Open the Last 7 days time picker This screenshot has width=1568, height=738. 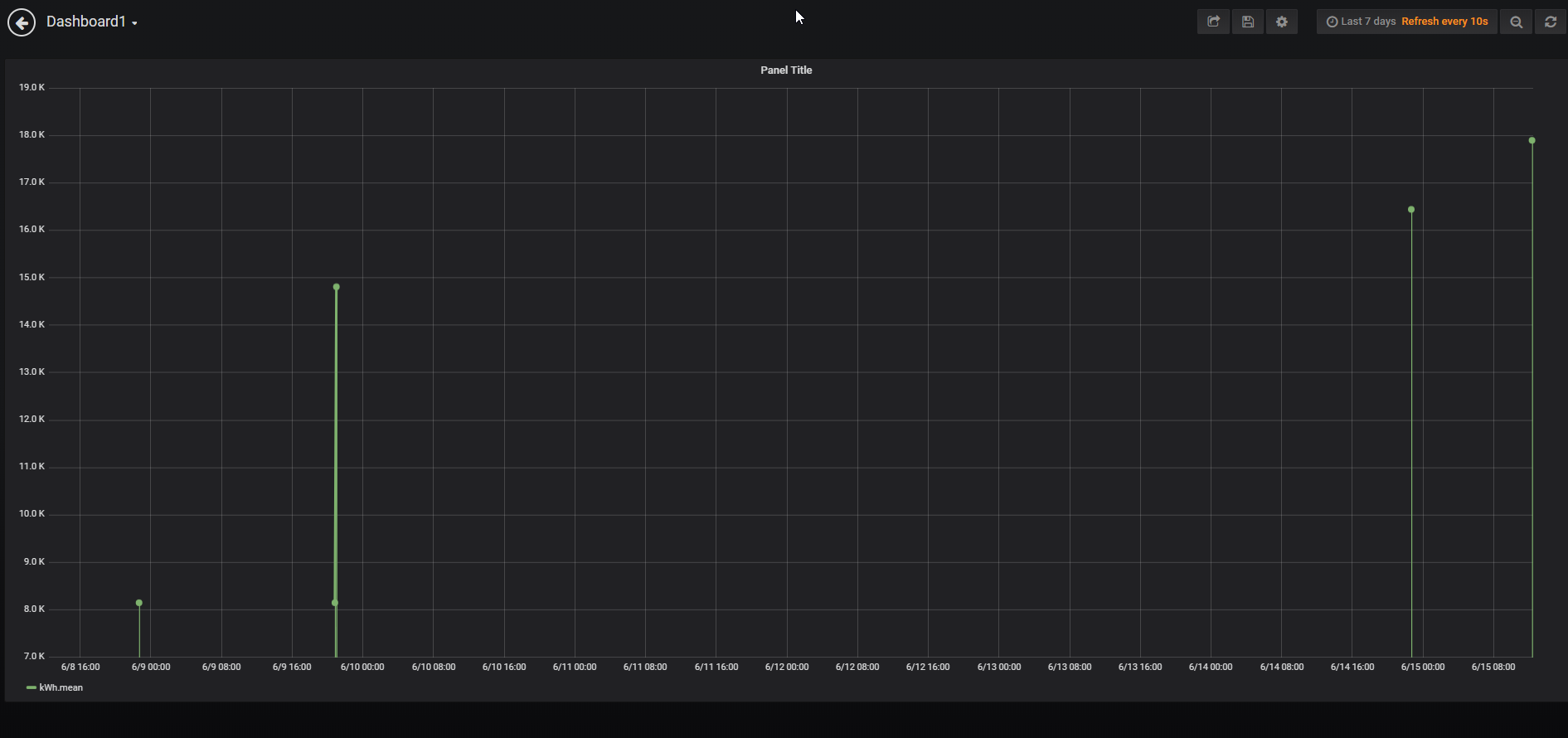1361,22
